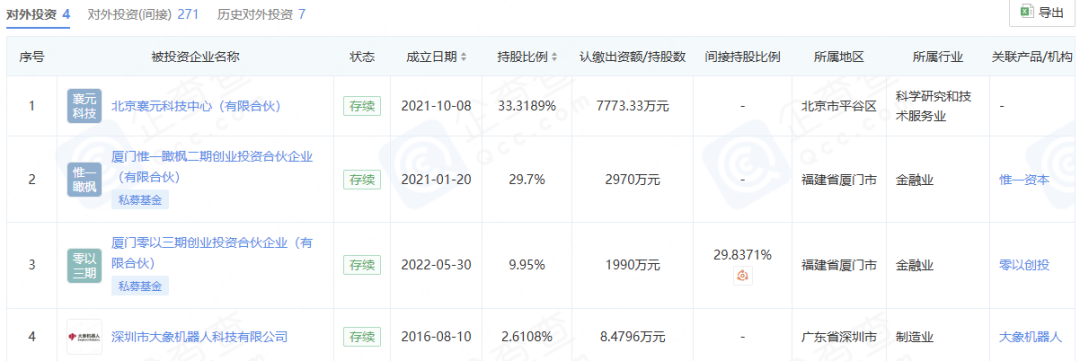Open the equity chain icon under 29.8371%
Image resolution: width=1080 pixels, height=361 pixels.
(x=743, y=277)
